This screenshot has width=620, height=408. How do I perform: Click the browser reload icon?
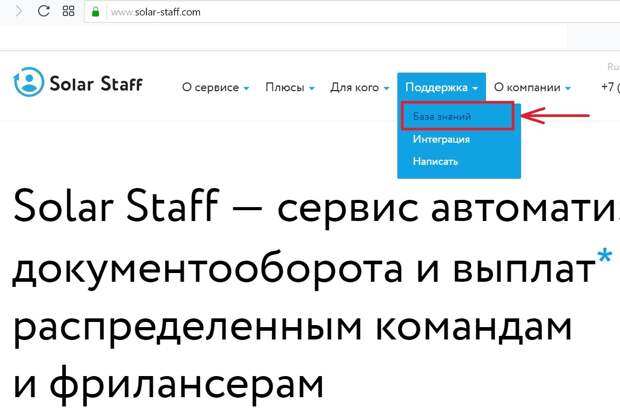(43, 11)
